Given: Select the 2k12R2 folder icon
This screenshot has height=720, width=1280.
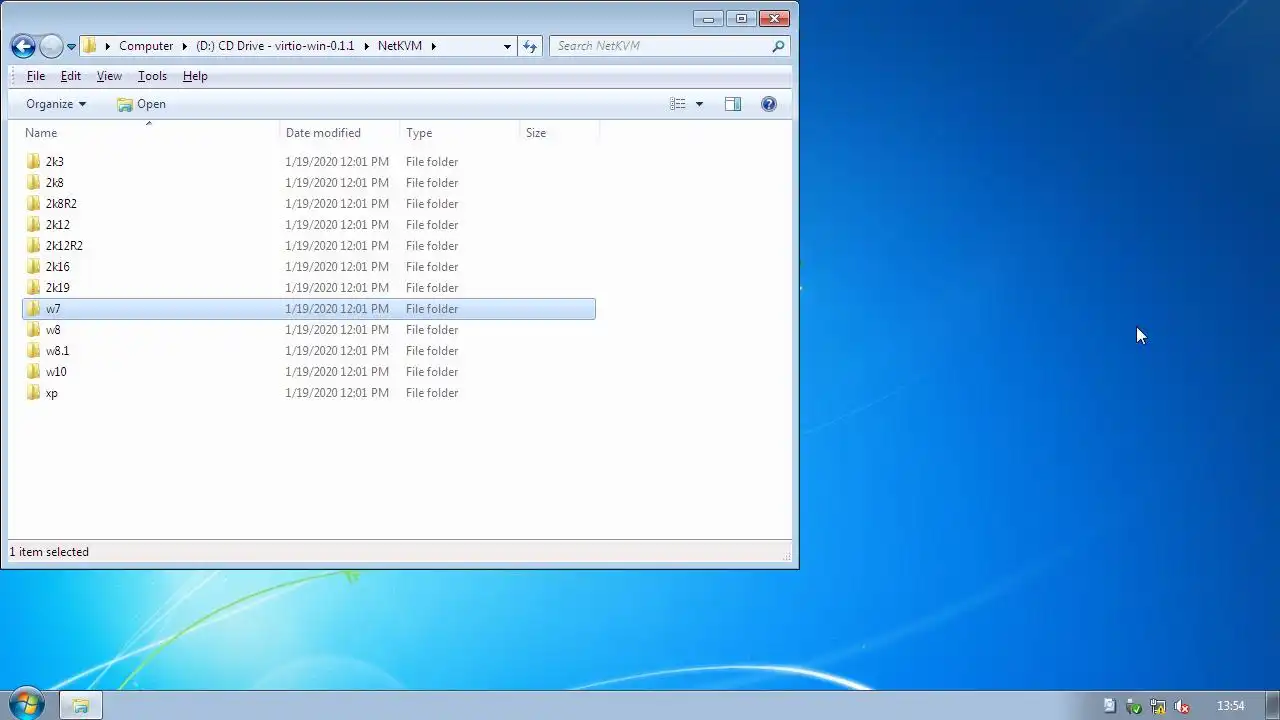Looking at the screenshot, I should pyautogui.click(x=33, y=245).
